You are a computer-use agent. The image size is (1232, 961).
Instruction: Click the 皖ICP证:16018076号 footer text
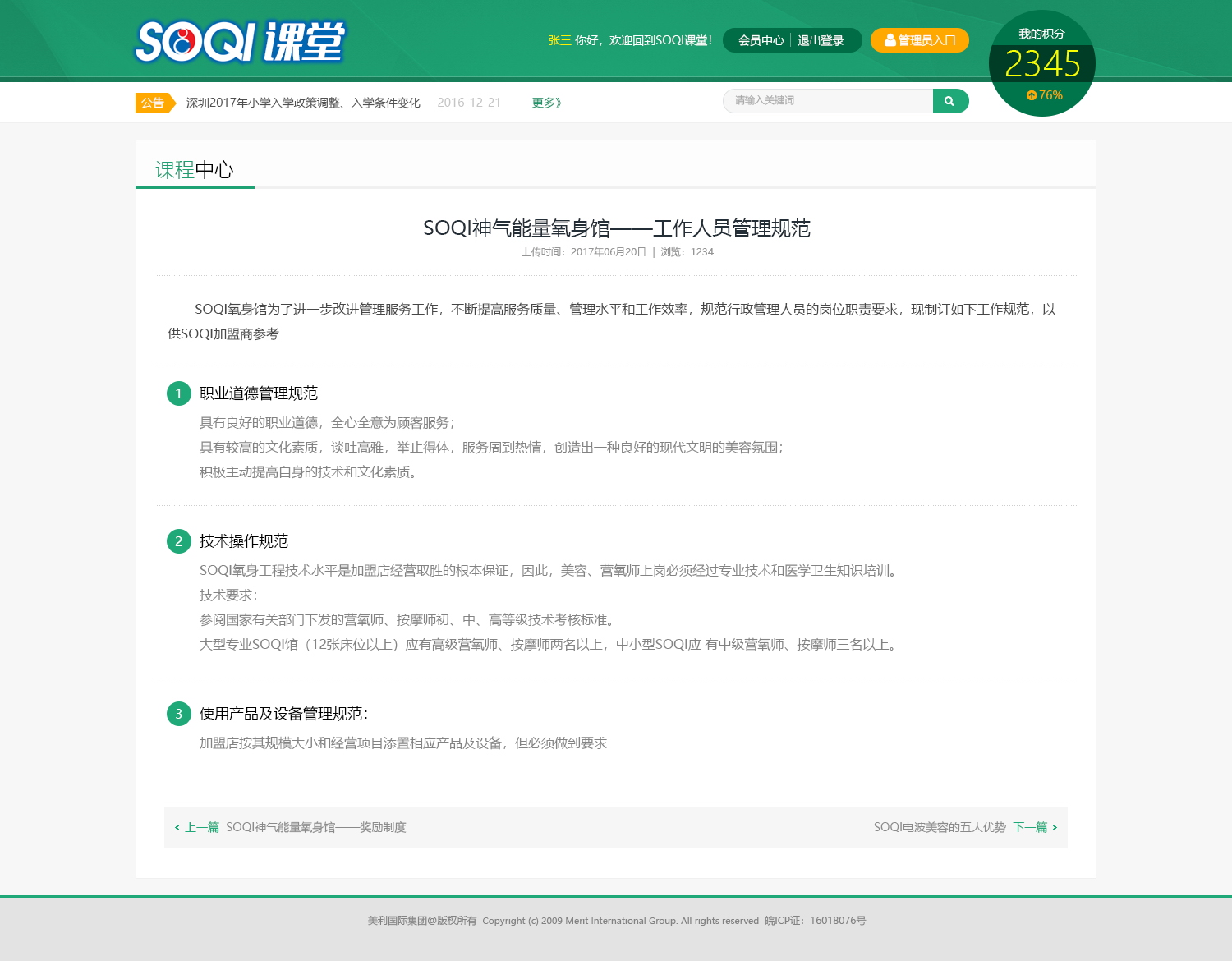point(816,921)
